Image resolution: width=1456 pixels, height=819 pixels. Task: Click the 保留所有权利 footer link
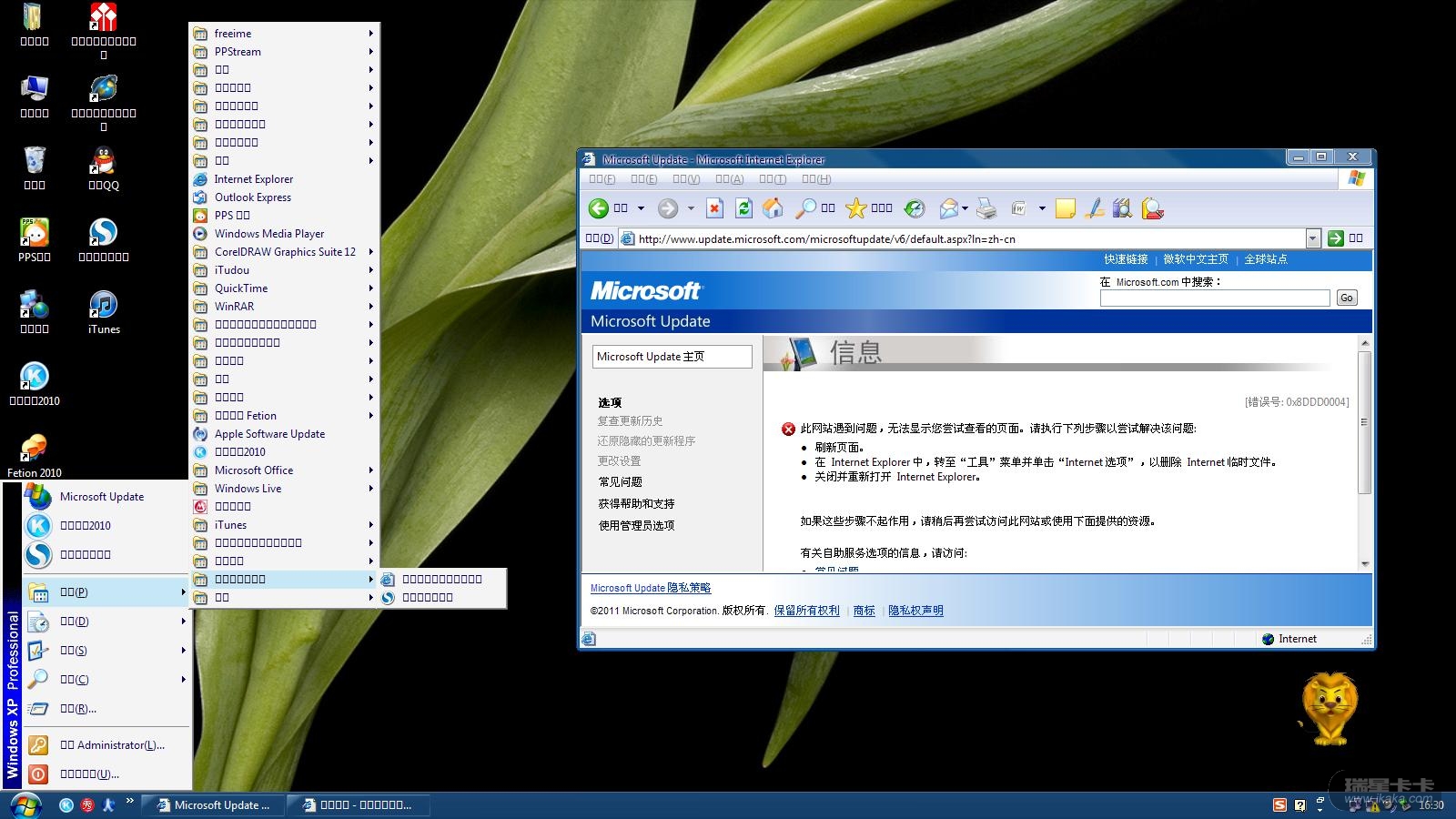point(807,611)
